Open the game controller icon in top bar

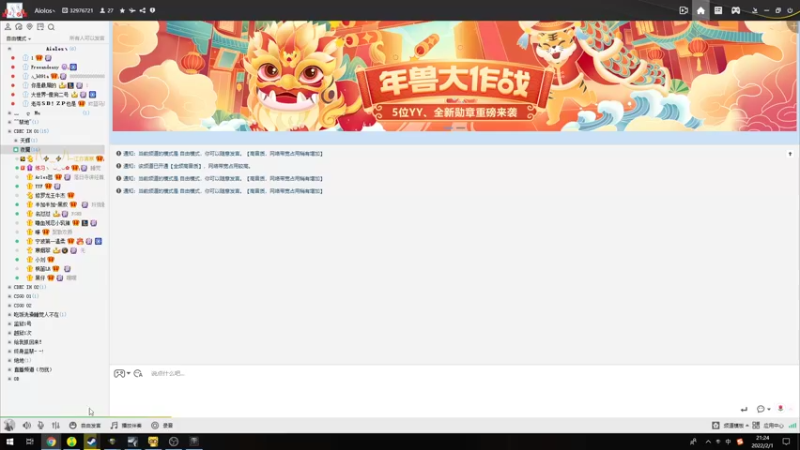coord(735,11)
